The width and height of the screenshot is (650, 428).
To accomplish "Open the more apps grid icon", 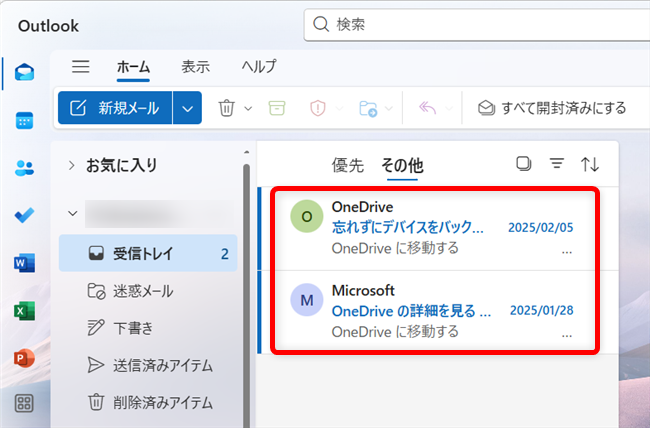I will (x=25, y=404).
